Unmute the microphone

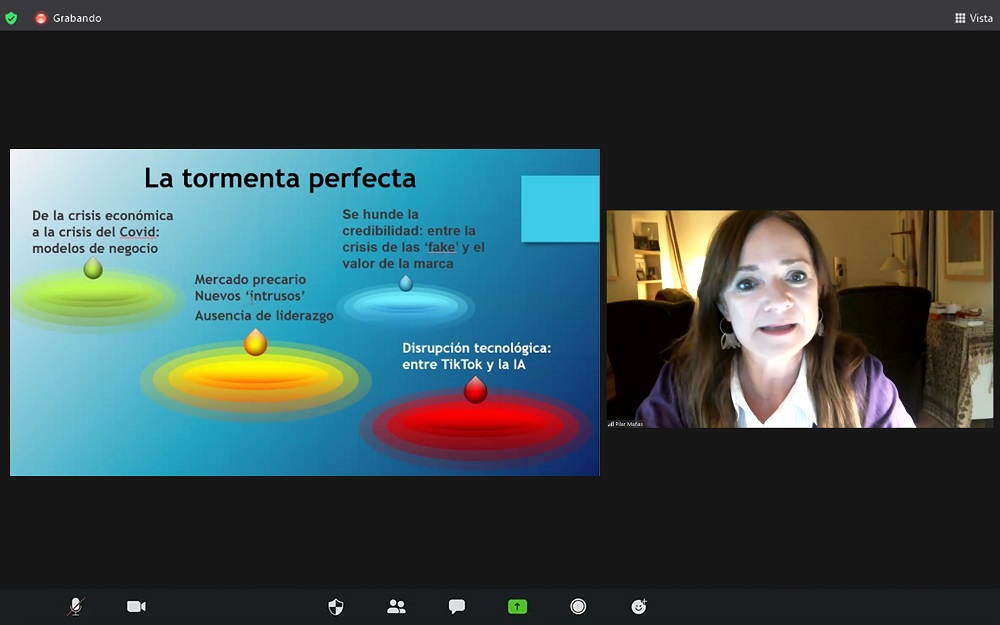pos(75,606)
